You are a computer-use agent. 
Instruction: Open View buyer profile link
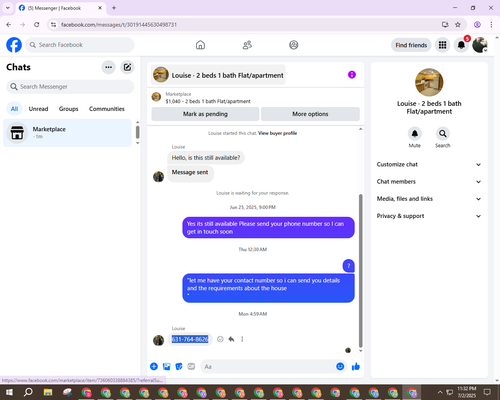tap(277, 133)
